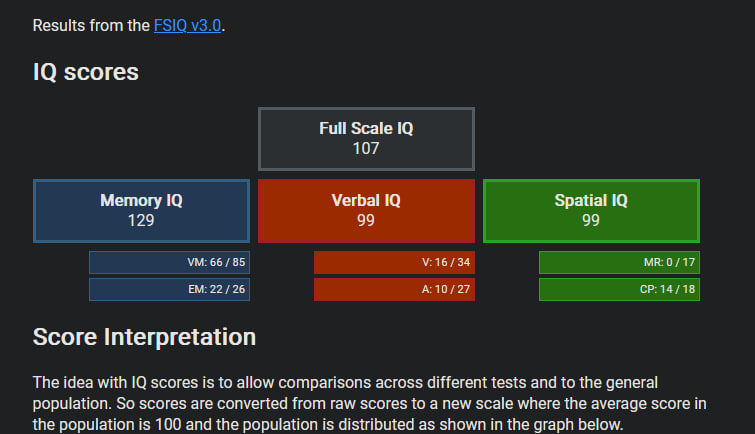Click the EM: 22 / 26 score bar
The height and width of the screenshot is (434, 755).
(169, 289)
